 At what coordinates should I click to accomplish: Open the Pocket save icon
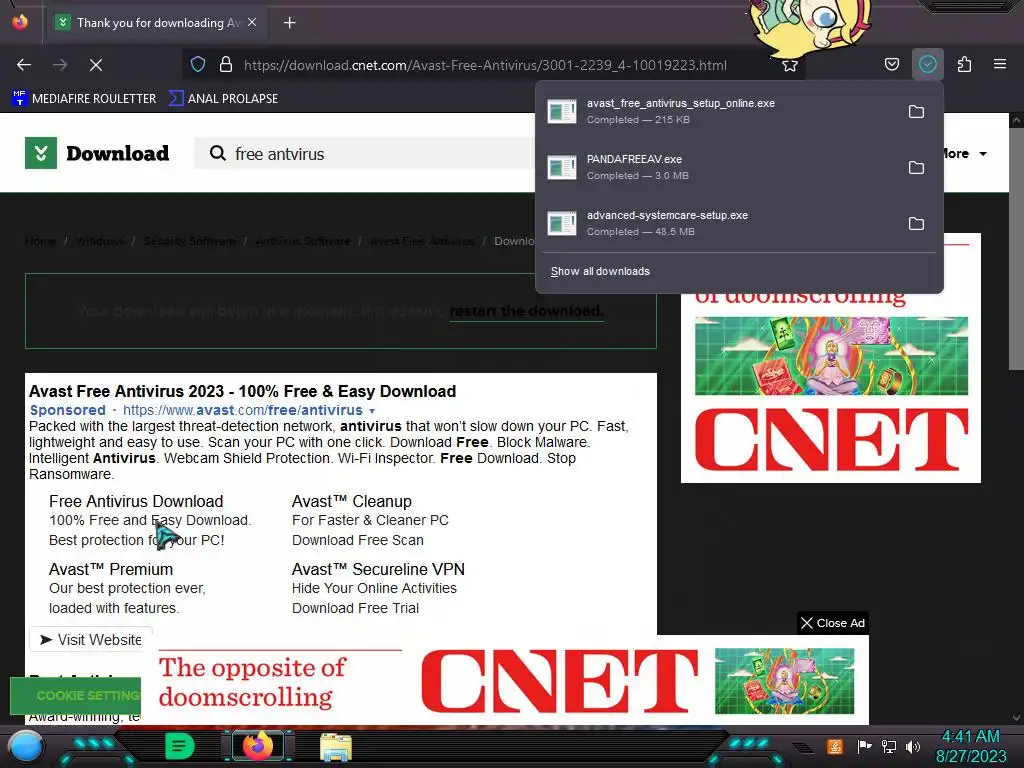[x=891, y=64]
